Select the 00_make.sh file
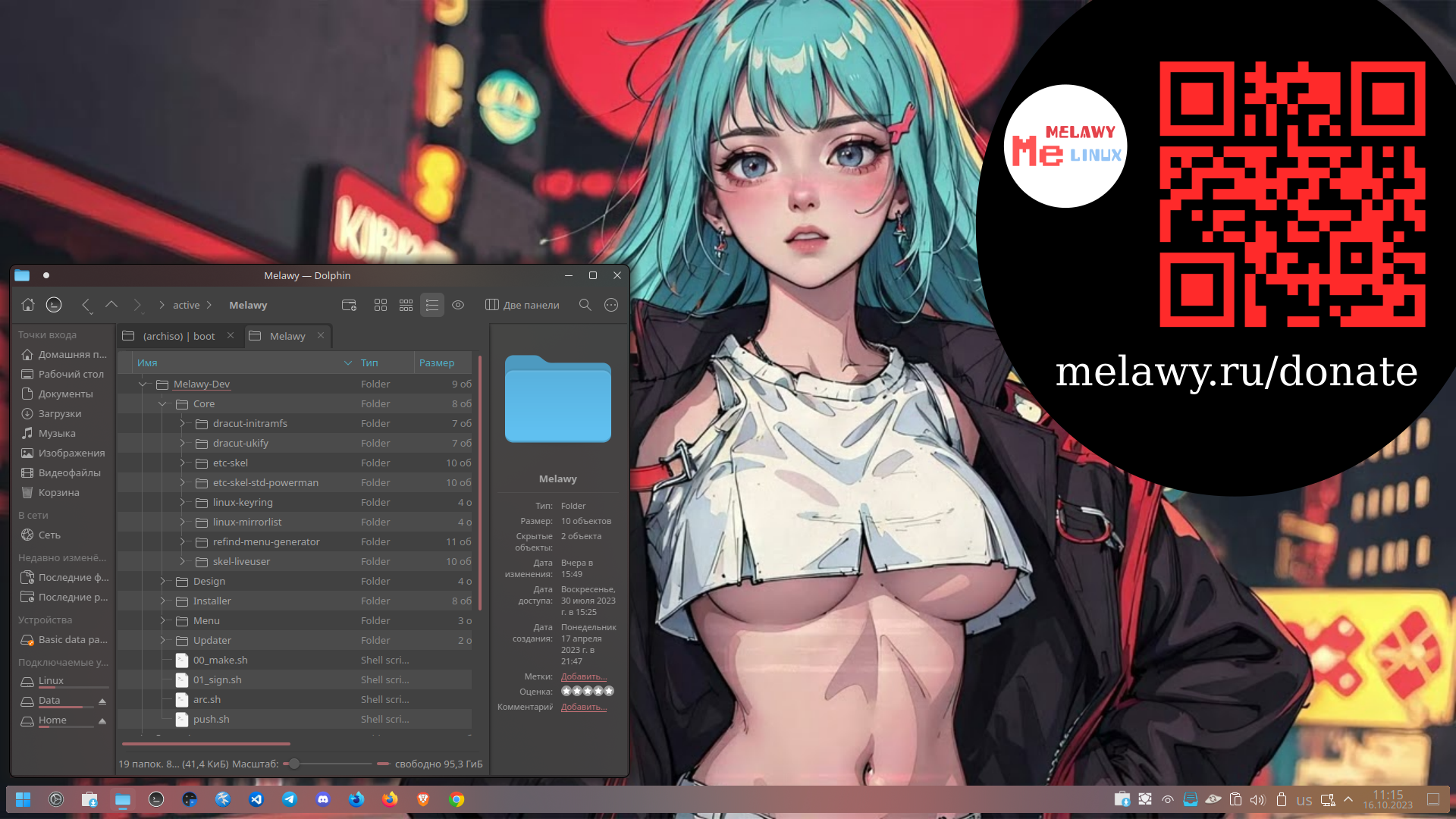The image size is (1456, 819). (x=220, y=661)
